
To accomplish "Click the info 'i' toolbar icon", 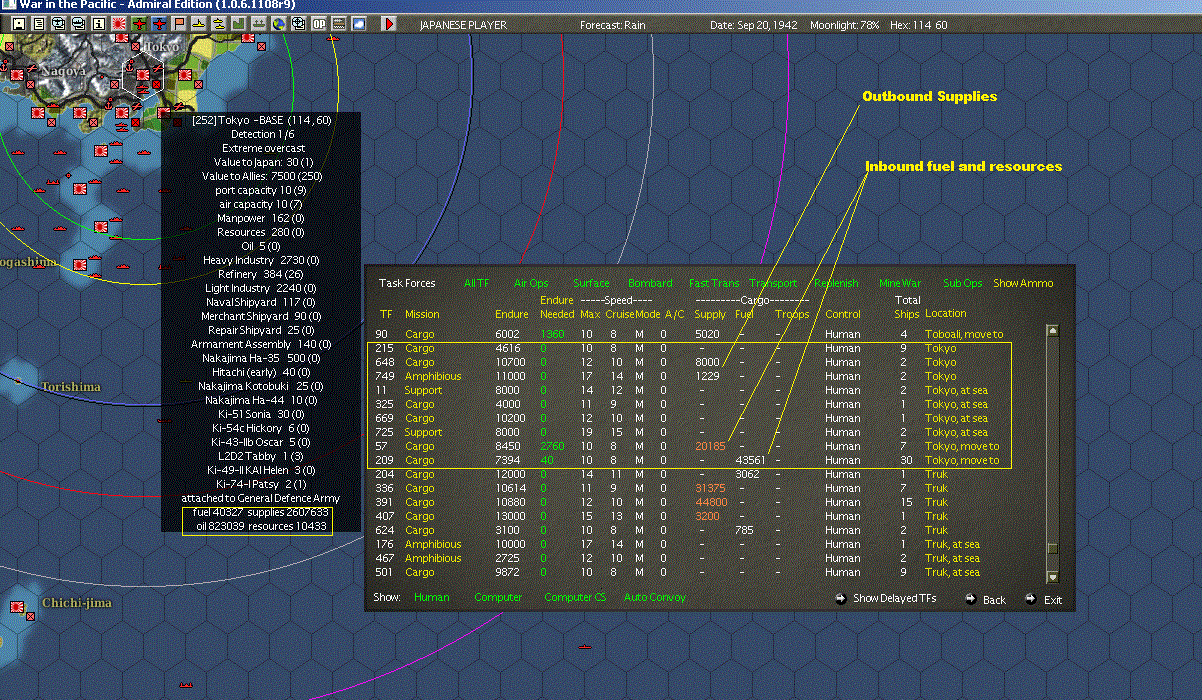I will [98, 24].
